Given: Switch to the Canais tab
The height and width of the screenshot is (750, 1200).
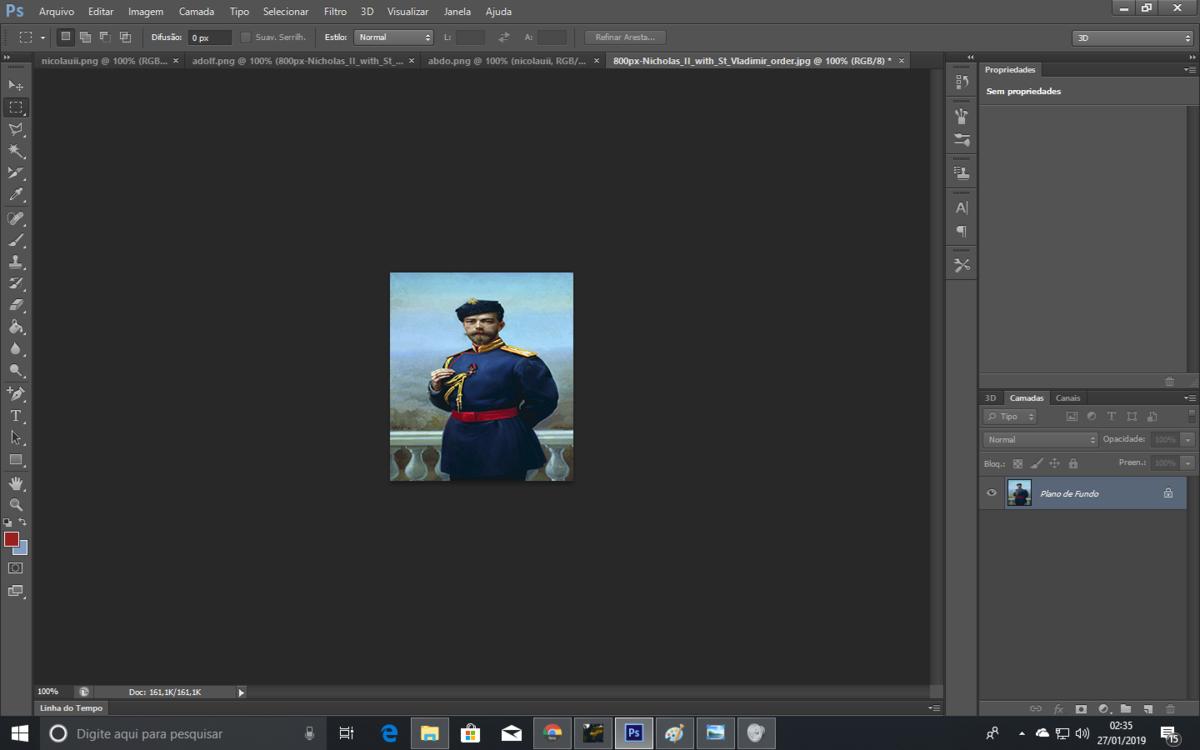Looking at the screenshot, I should [x=1068, y=398].
